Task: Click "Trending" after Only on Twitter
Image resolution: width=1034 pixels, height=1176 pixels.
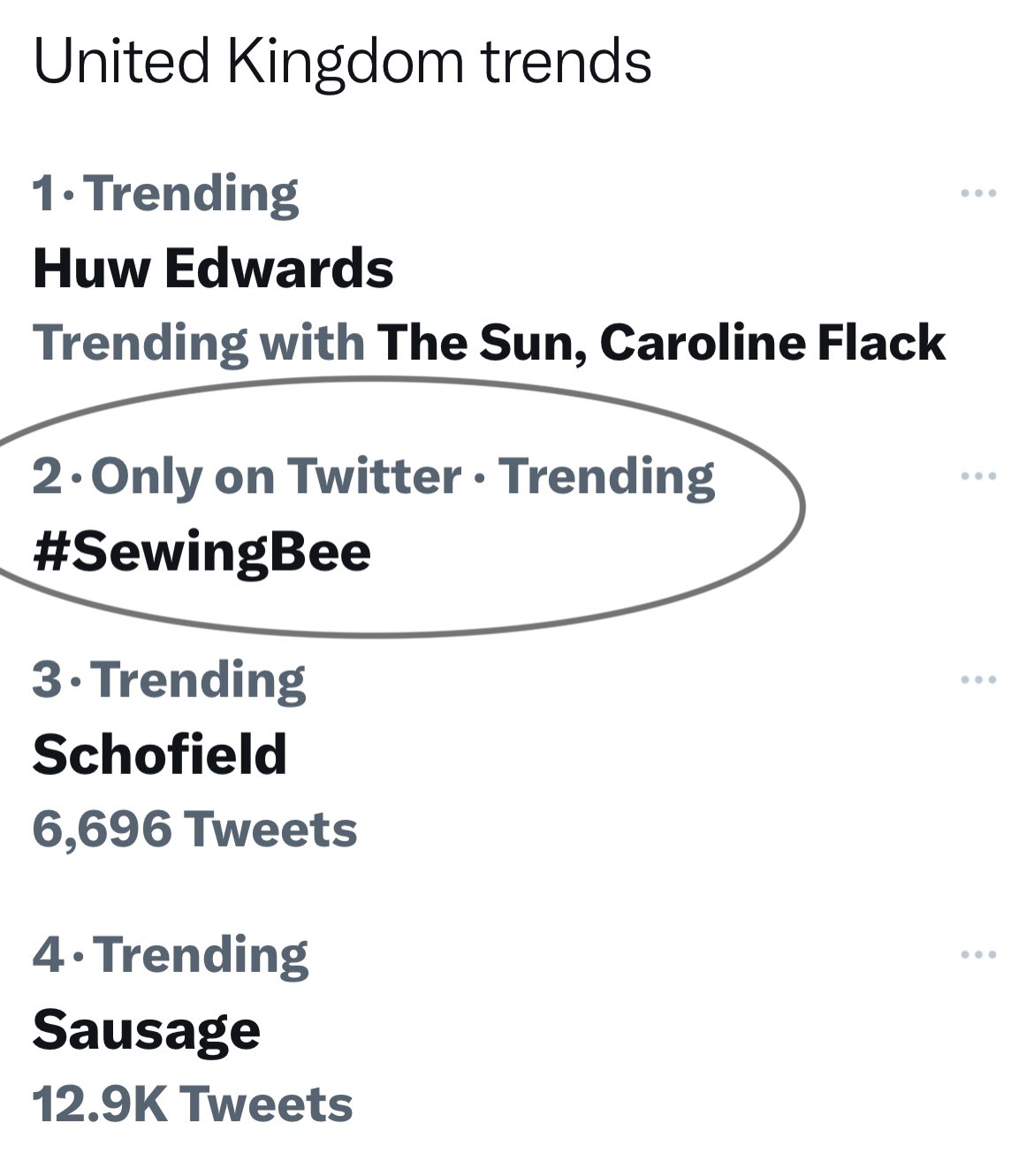Action: point(607,476)
